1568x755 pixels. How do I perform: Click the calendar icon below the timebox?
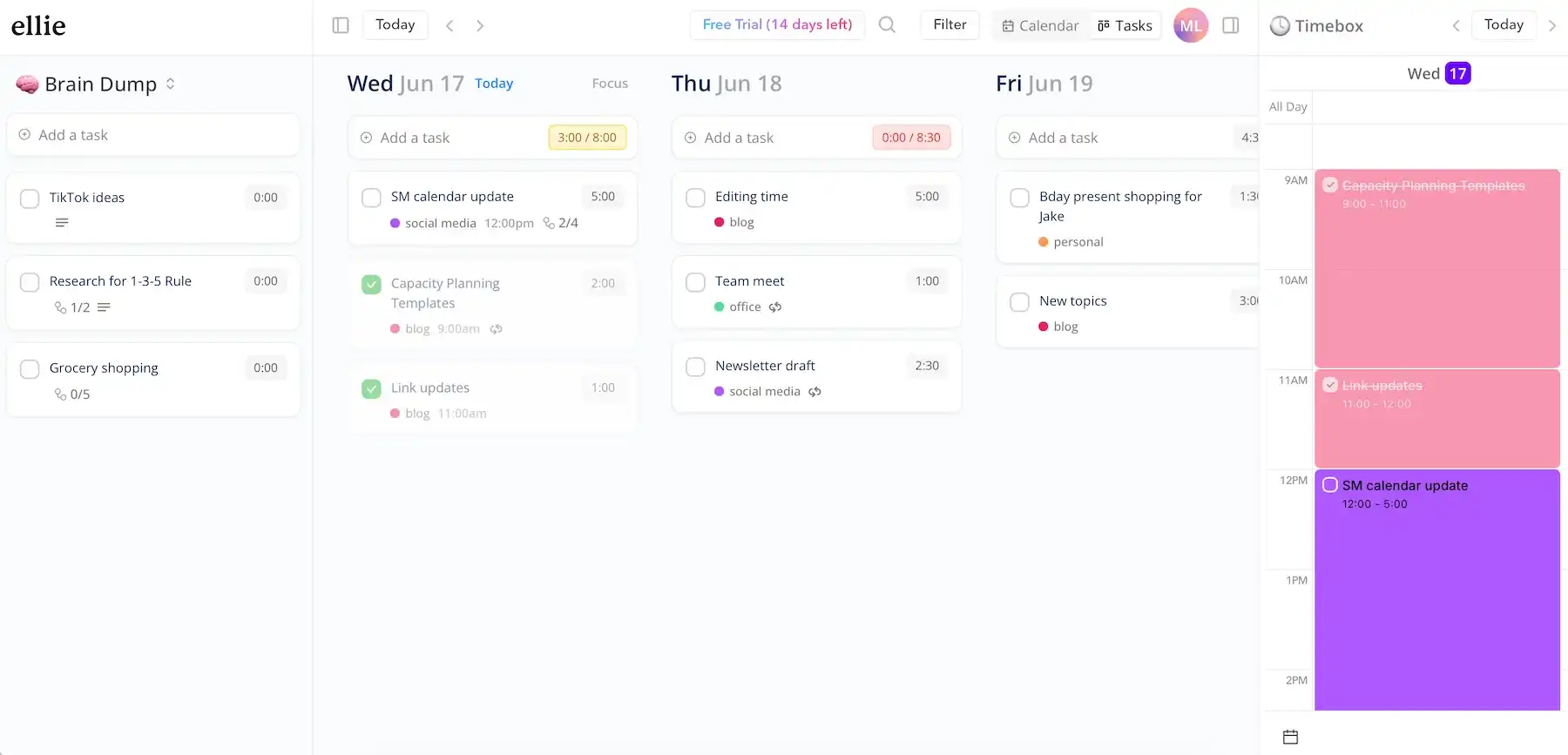(1291, 737)
